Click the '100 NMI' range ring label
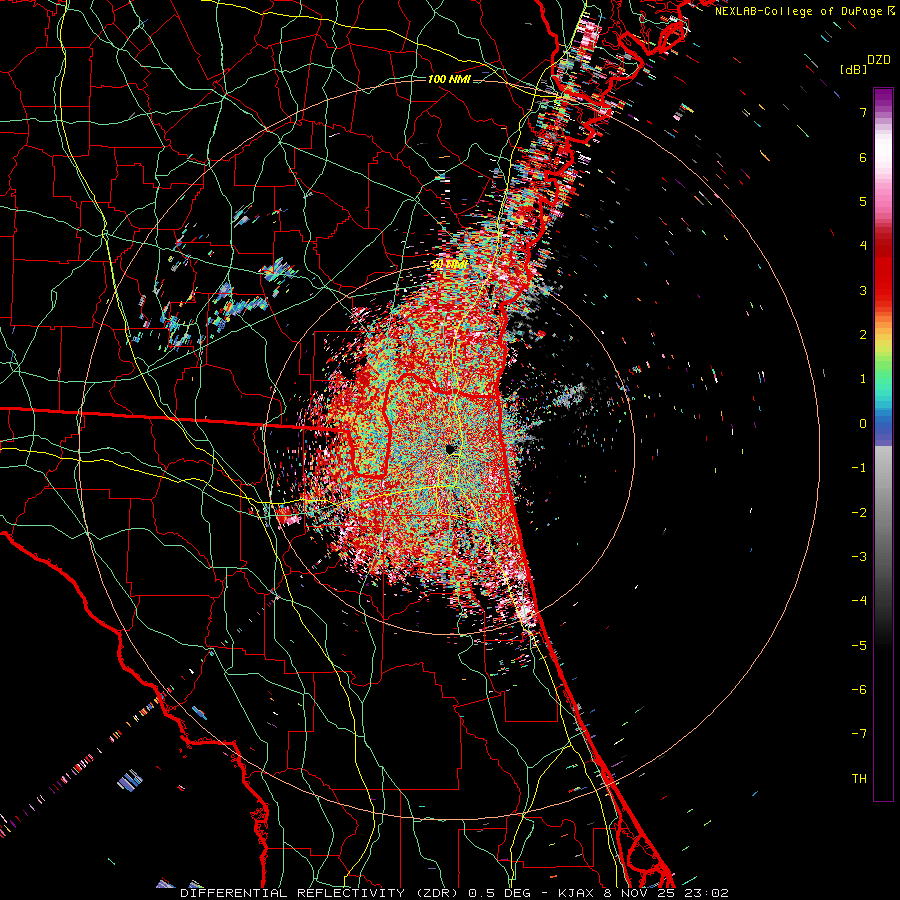 (x=449, y=79)
